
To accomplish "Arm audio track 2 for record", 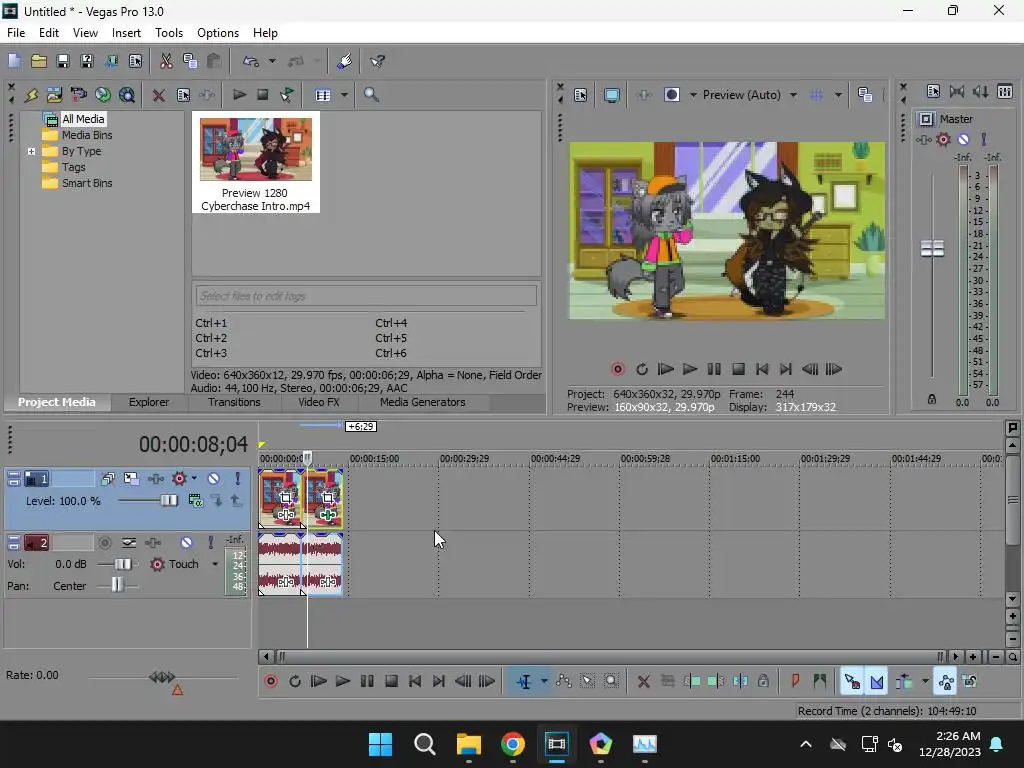I will (x=104, y=543).
